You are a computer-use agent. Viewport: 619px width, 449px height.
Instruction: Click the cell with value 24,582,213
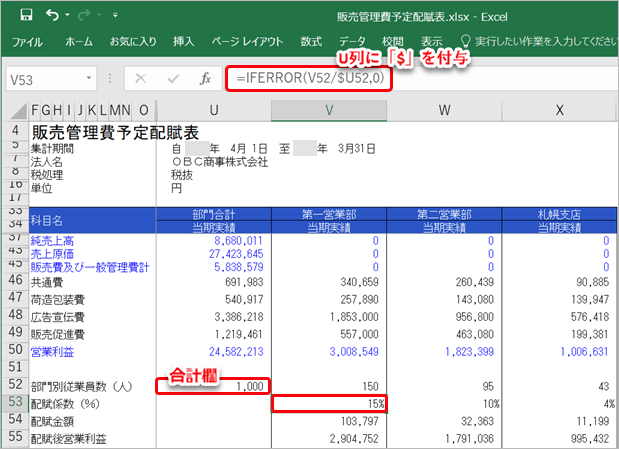[236, 352]
